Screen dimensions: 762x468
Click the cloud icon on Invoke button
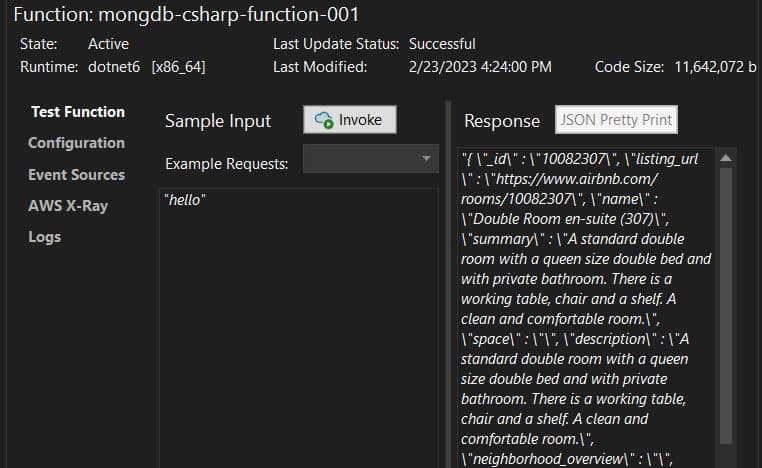point(324,120)
